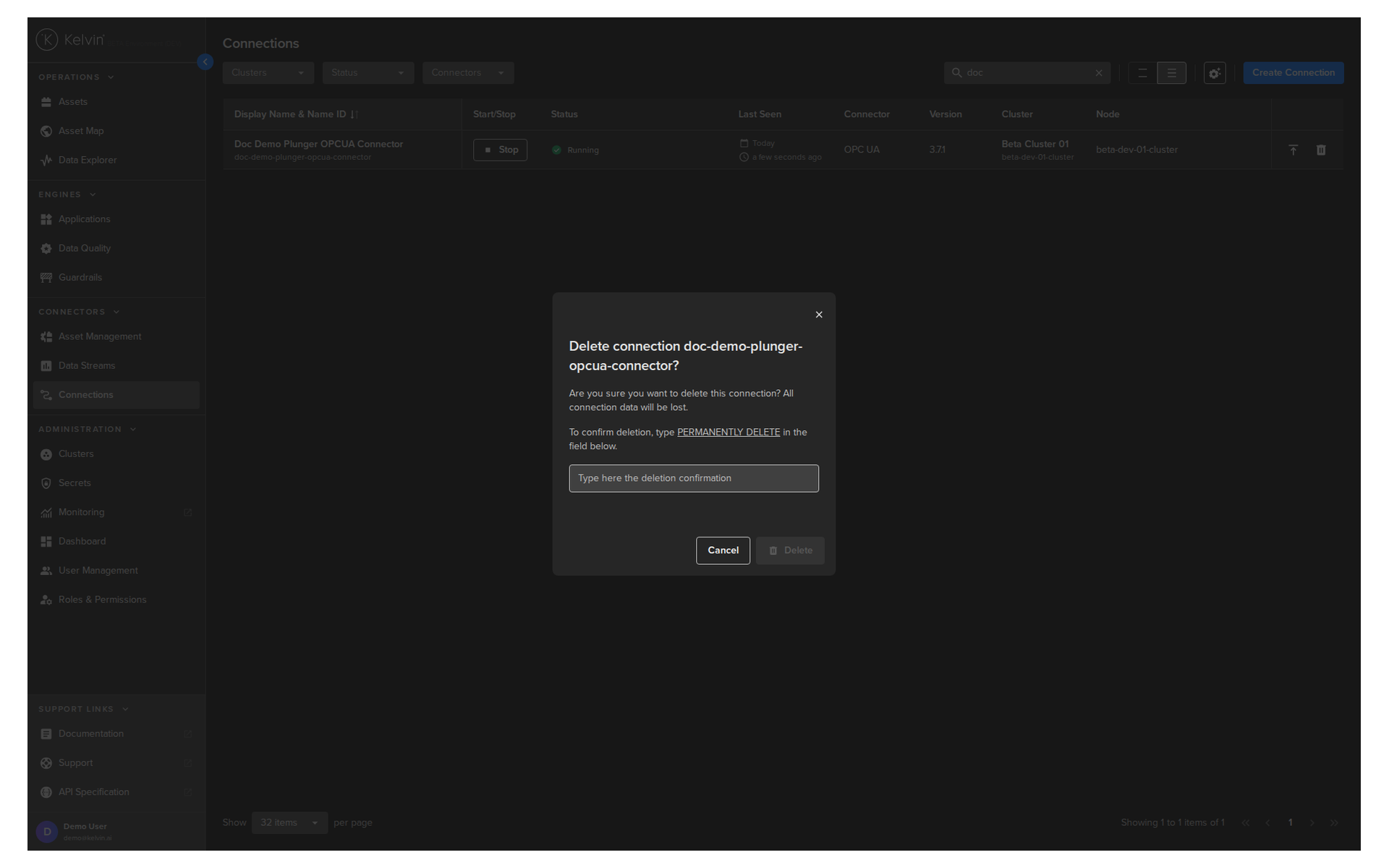
Task: Open the Status filter dropdown
Action: pos(368,73)
